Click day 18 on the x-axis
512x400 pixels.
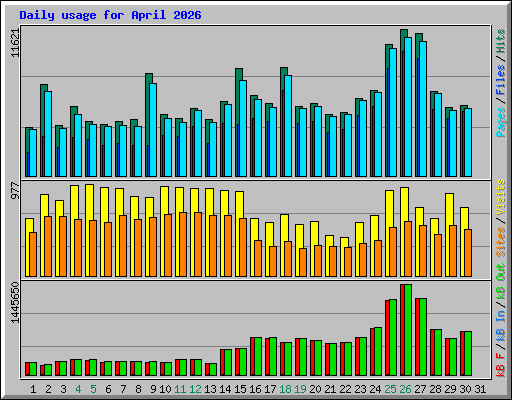(x=285, y=389)
